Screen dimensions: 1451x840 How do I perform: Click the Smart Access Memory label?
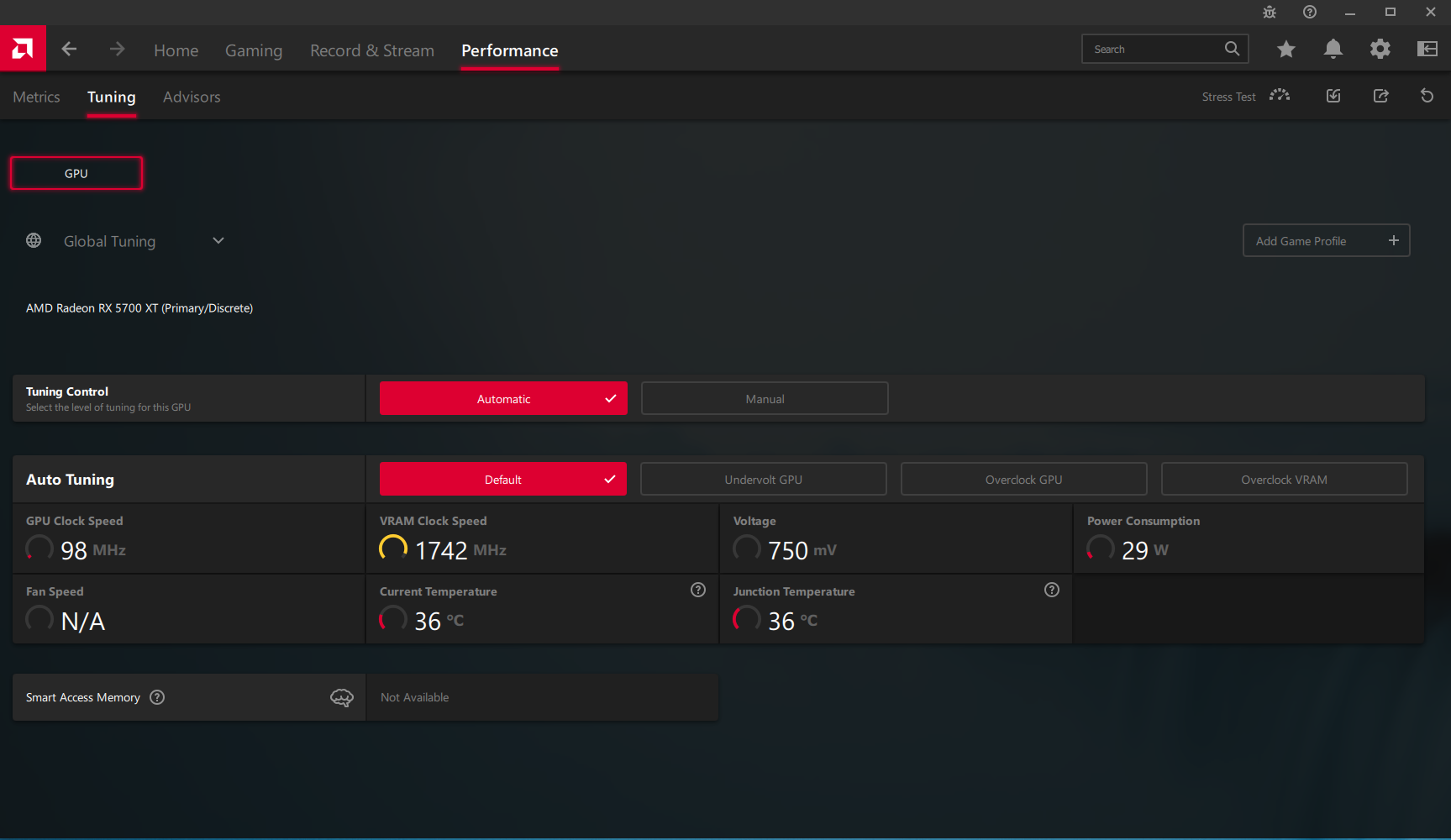pyautogui.click(x=83, y=697)
